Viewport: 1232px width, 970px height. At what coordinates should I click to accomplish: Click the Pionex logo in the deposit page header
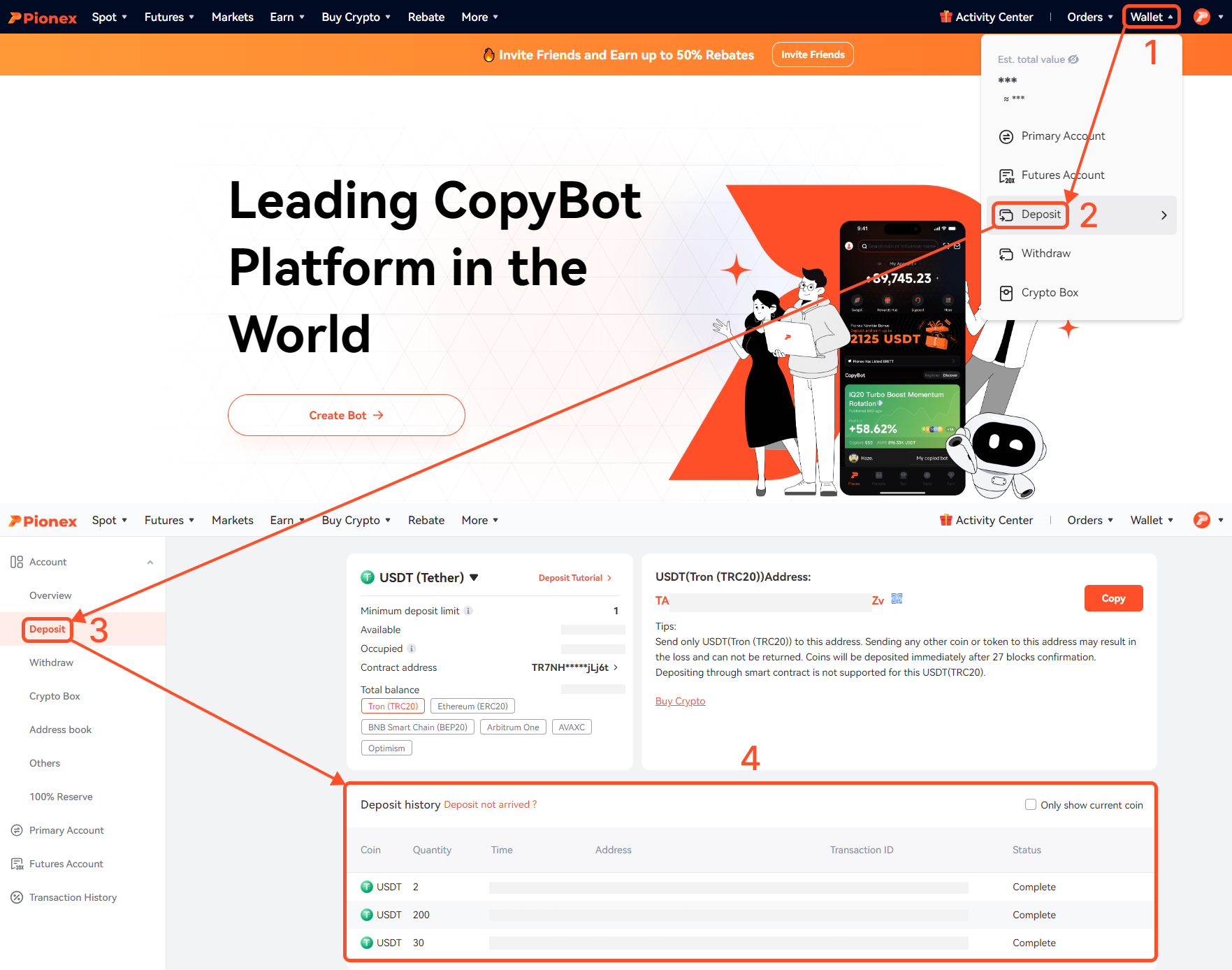click(x=43, y=521)
